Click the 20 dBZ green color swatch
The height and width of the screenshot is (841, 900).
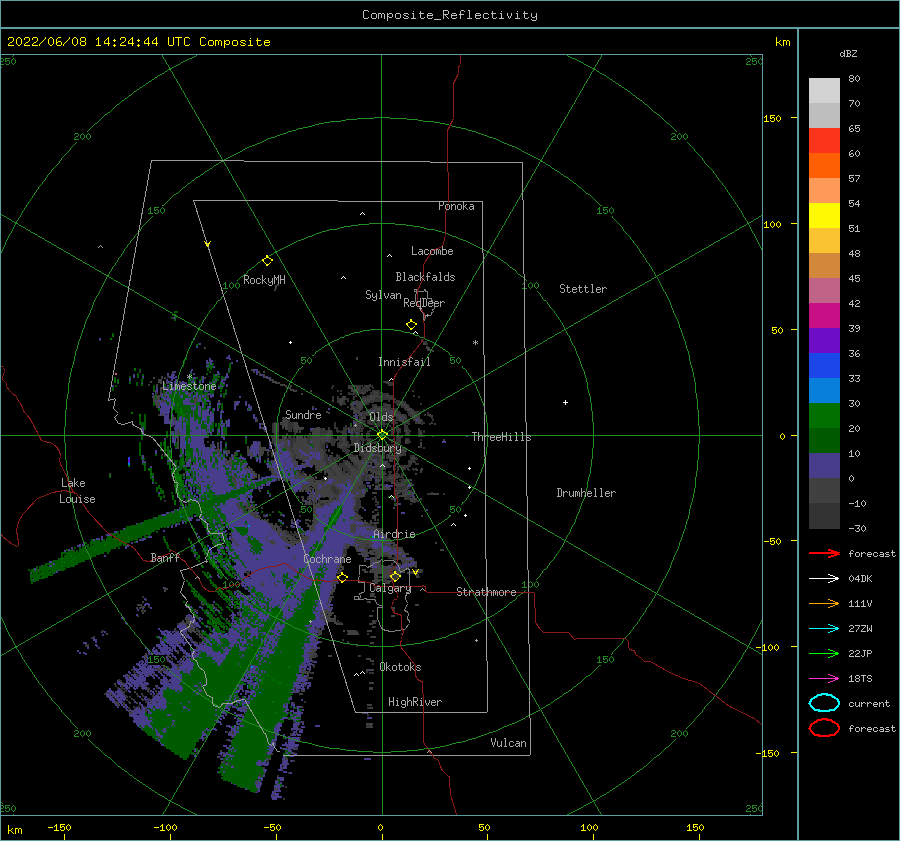pos(824,416)
